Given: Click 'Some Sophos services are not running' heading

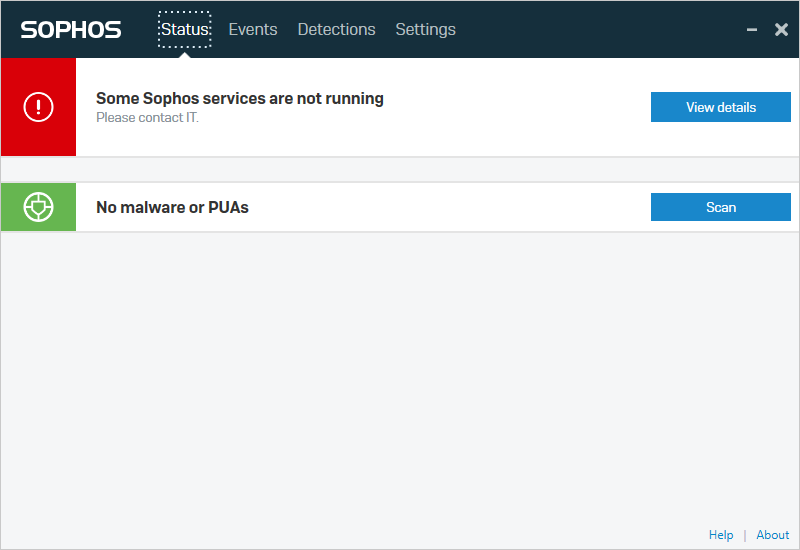Looking at the screenshot, I should pos(239,98).
